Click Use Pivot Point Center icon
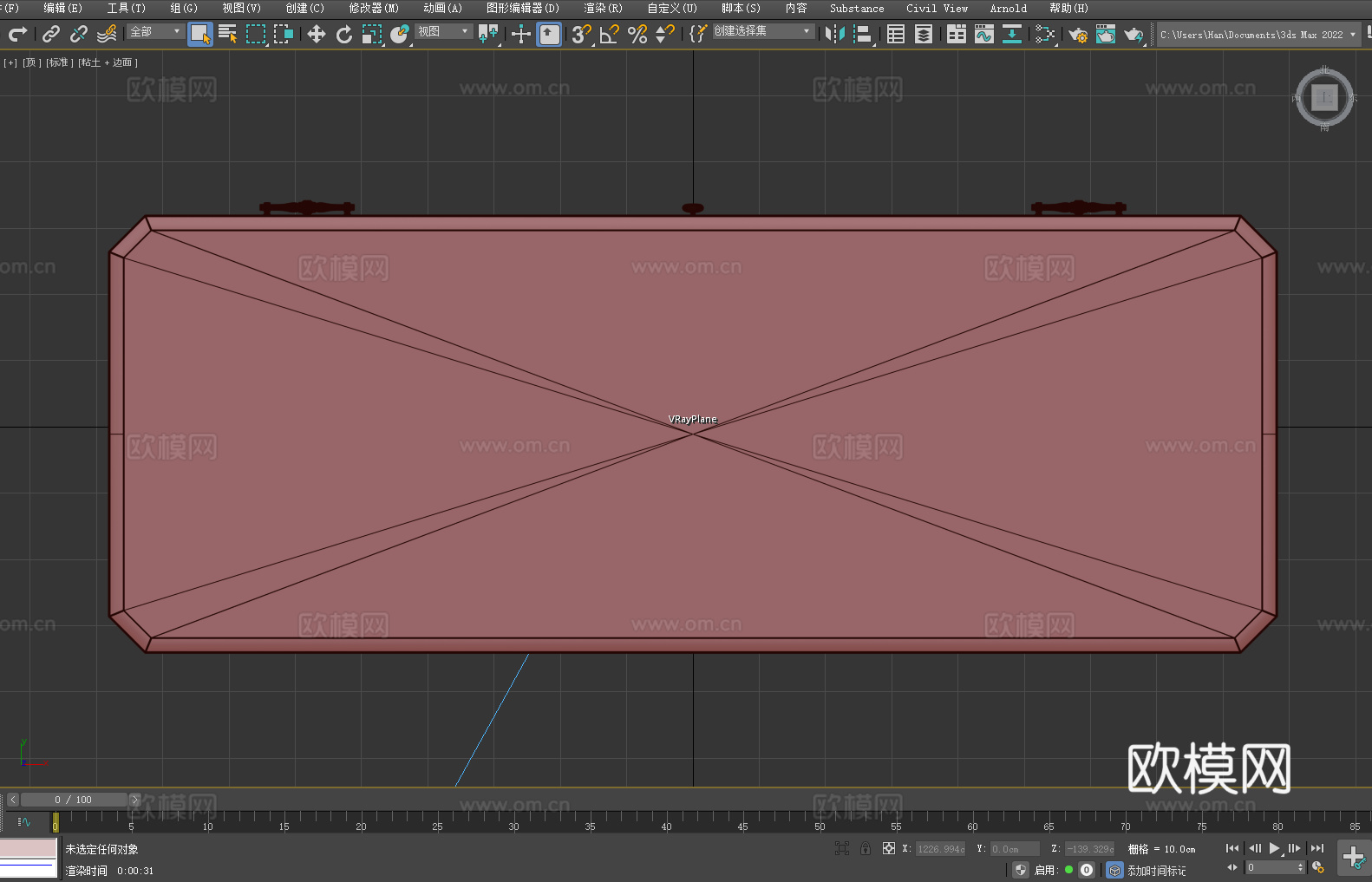 click(x=488, y=34)
